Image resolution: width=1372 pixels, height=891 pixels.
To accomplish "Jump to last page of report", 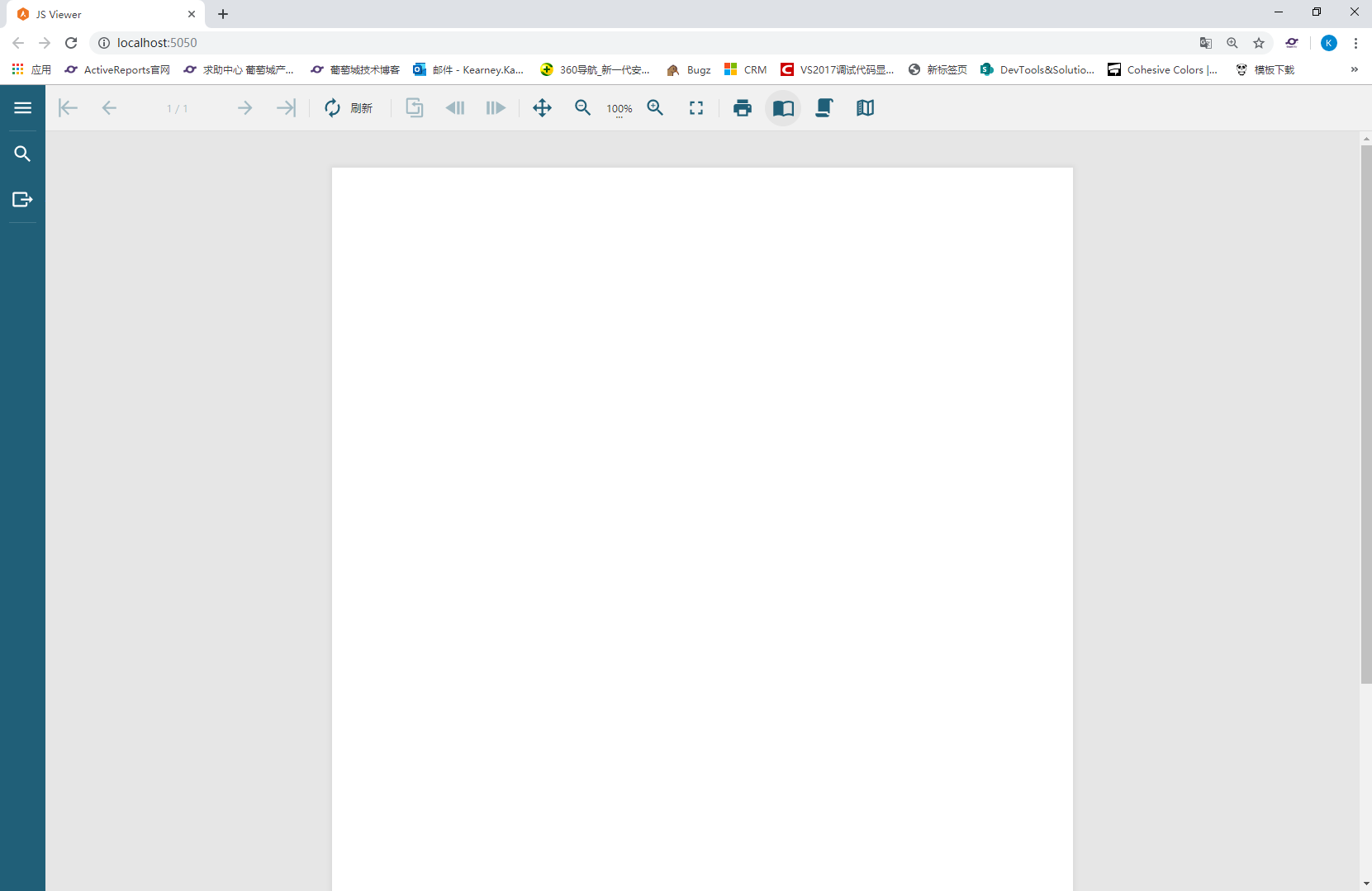I will pos(286,108).
